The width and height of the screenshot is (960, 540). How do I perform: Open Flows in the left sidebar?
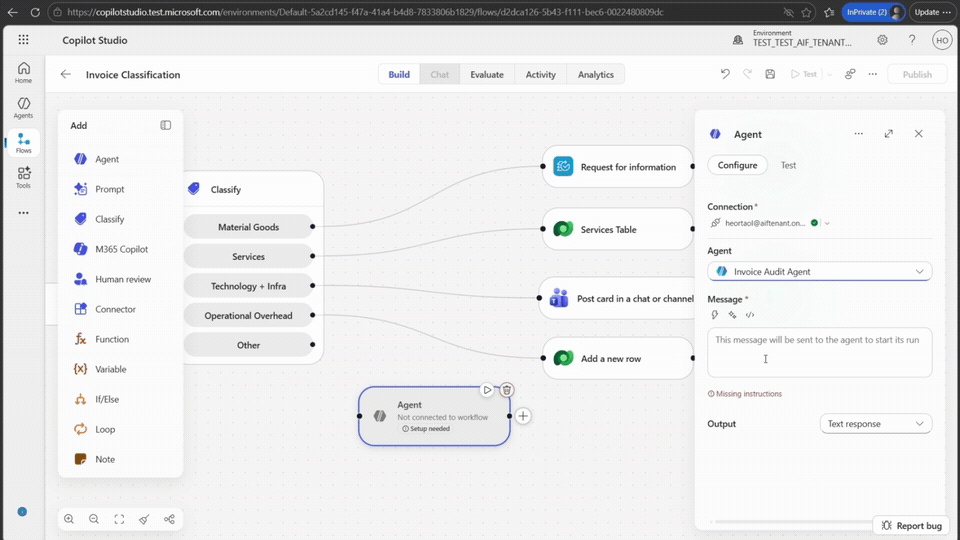coord(23,143)
